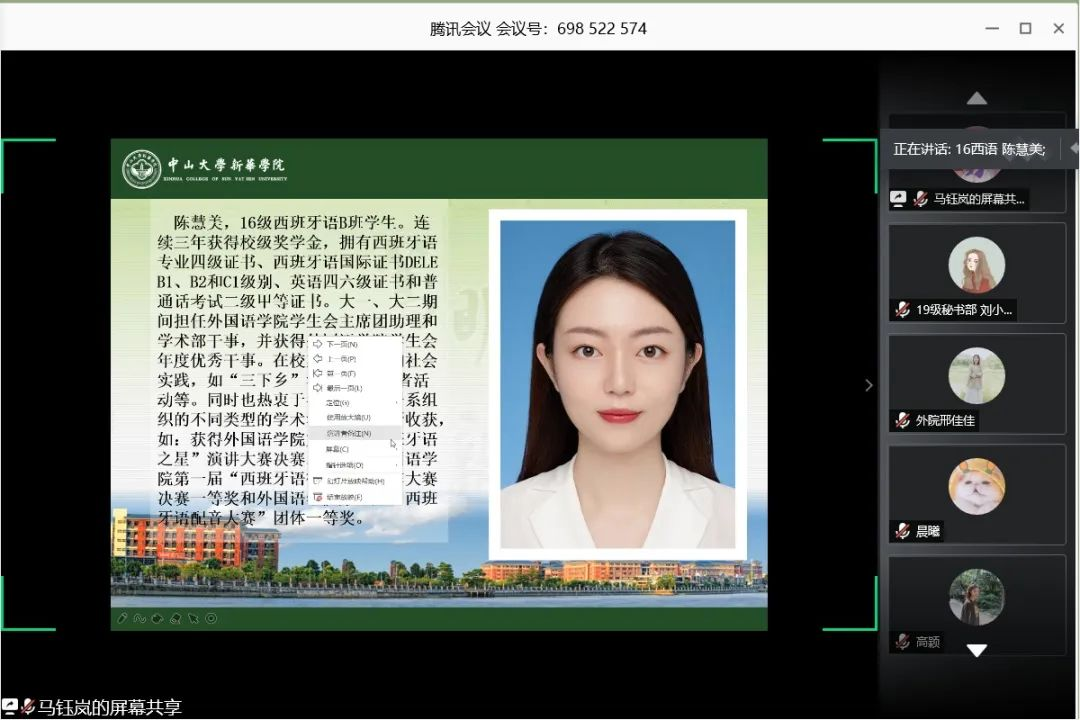Click 晨曦's cat avatar thumbnail
Viewport: 1080px width, 720px height.
click(976, 486)
